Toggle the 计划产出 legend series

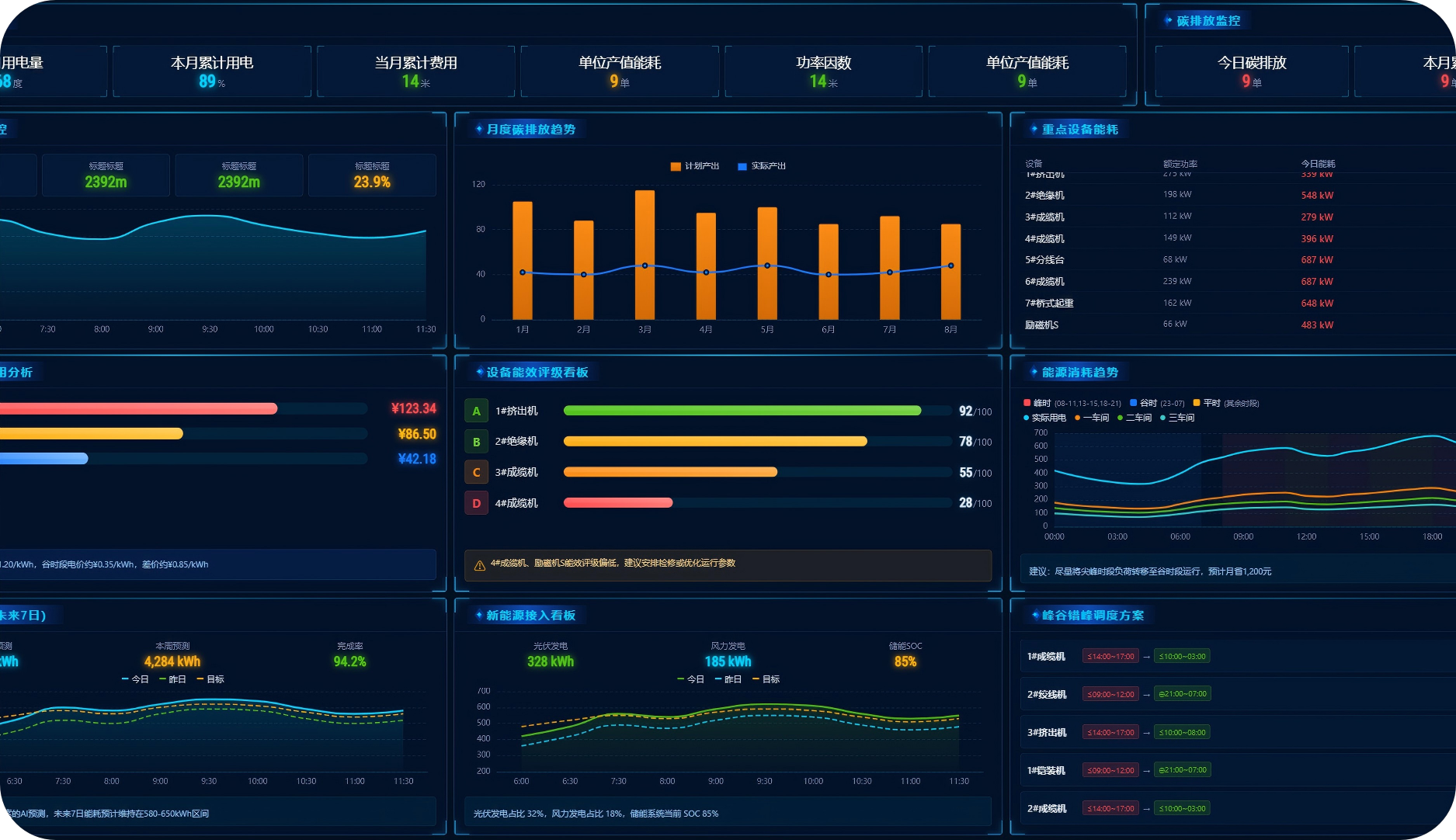[x=695, y=166]
